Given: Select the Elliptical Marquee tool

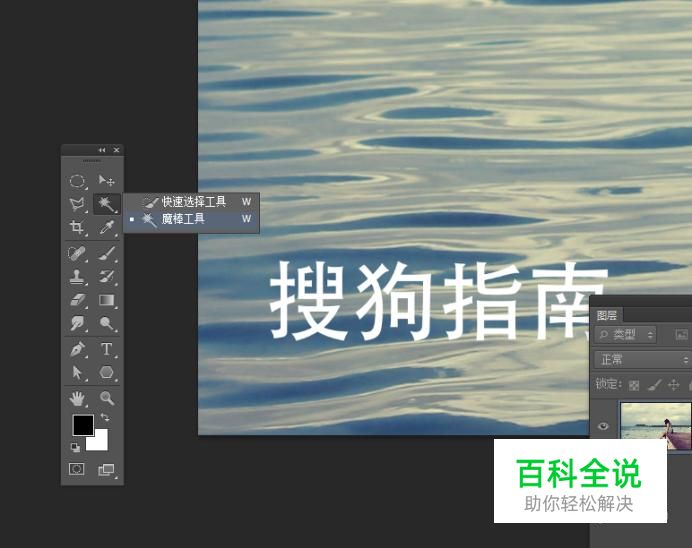Looking at the screenshot, I should [x=77, y=181].
